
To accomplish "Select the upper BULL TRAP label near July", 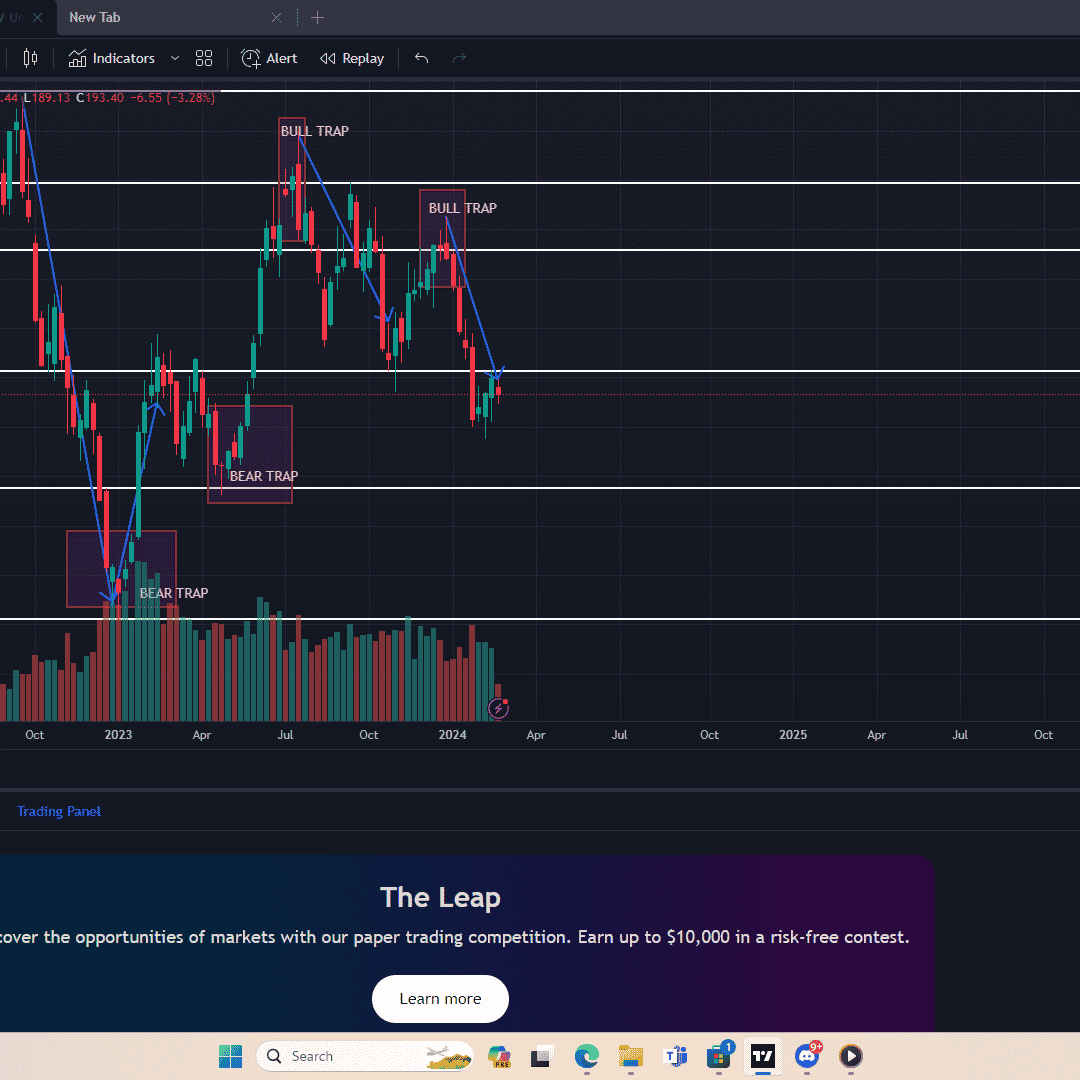I will 314,131.
